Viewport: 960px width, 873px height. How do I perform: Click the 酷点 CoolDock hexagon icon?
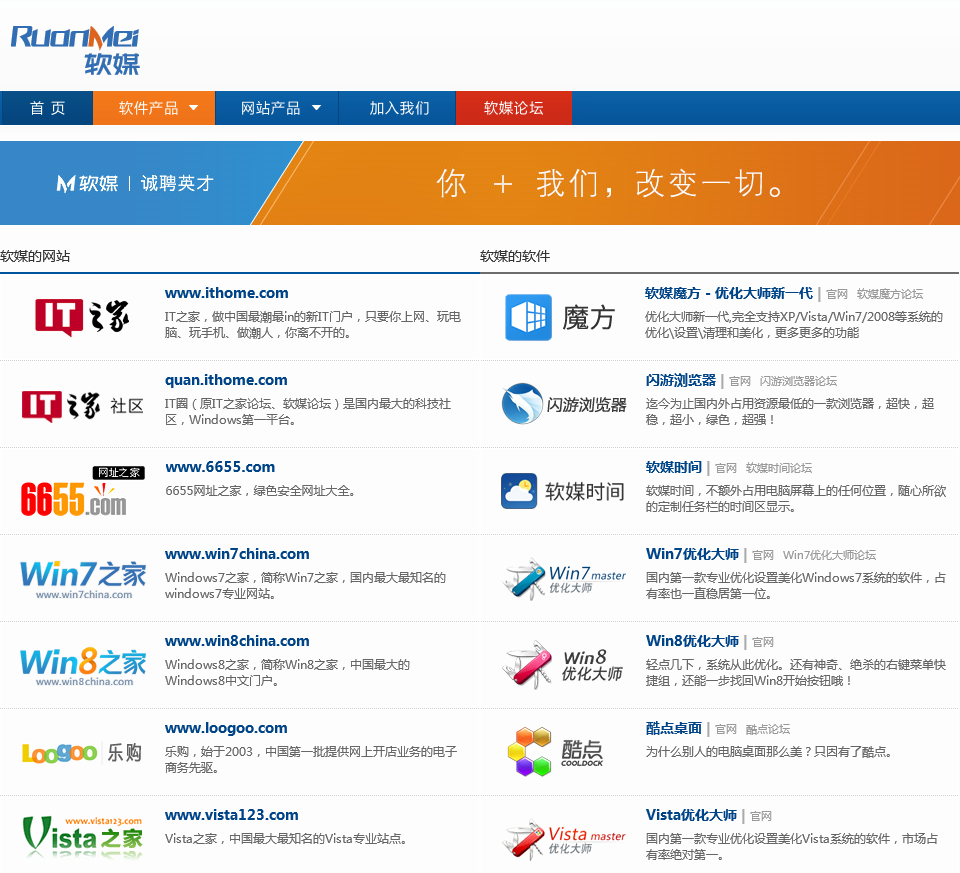tap(530, 752)
